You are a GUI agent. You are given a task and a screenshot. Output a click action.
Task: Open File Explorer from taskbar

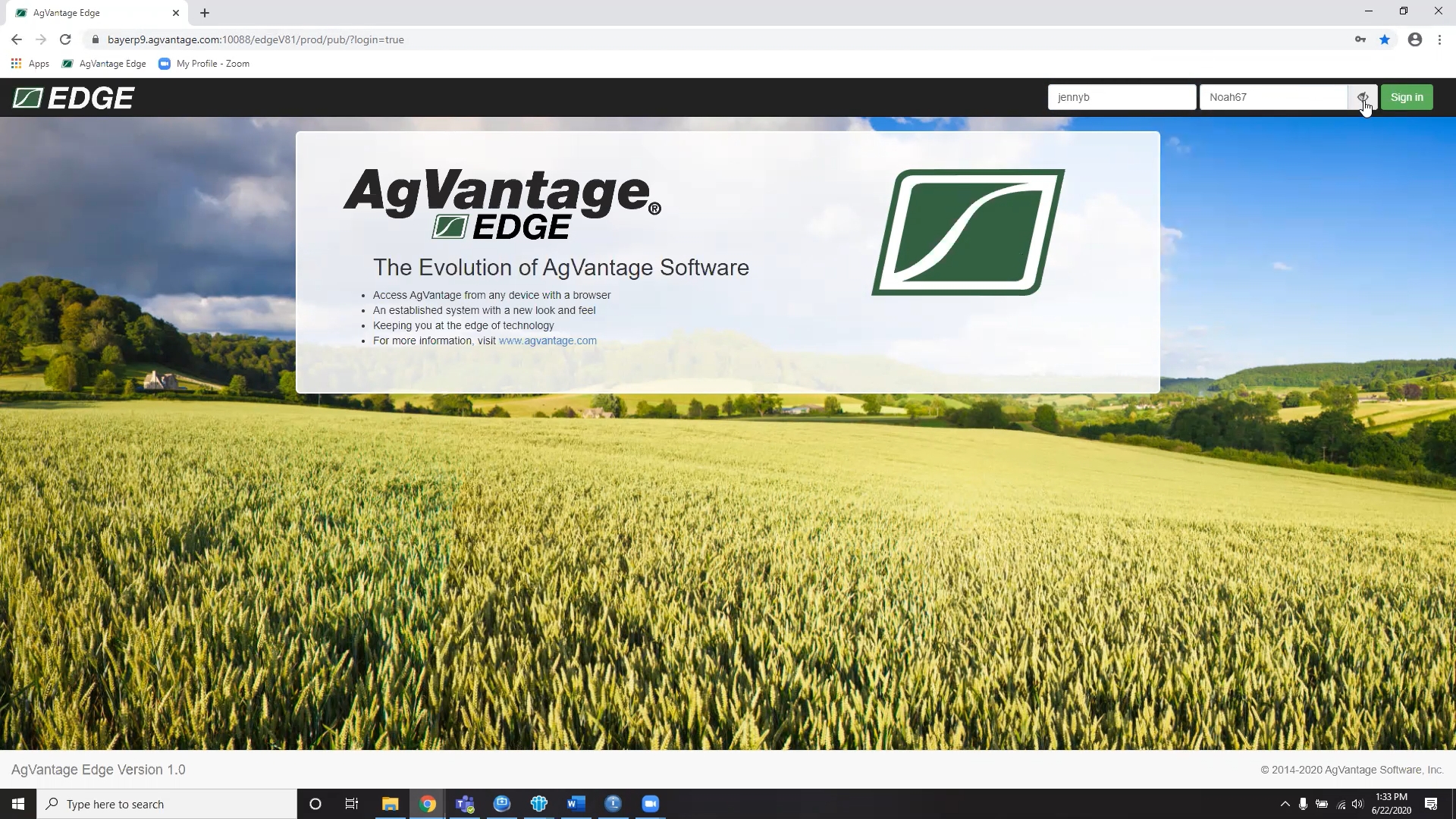click(390, 804)
